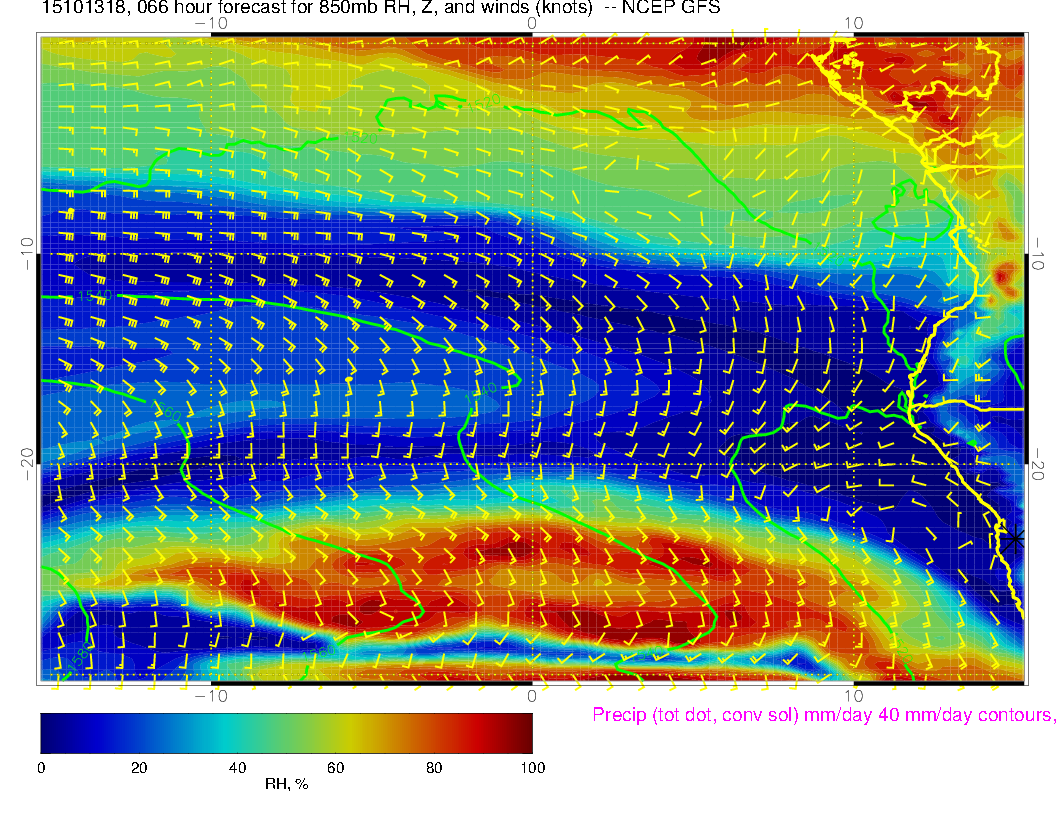The image size is (1056, 816).
Task: Click the NCEP GFS forecast title text
Action: pos(381,7)
